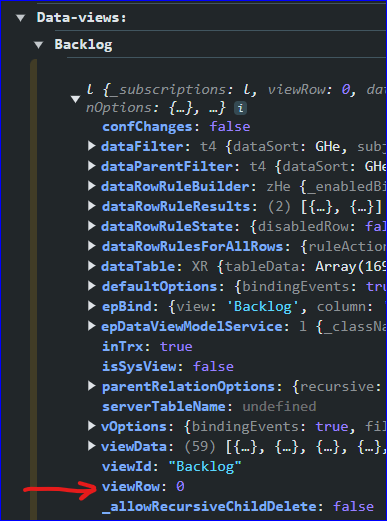This screenshot has height=521, width=387.
Task: Expand the dataRowRulesForAllRows property
Action: [92, 246]
